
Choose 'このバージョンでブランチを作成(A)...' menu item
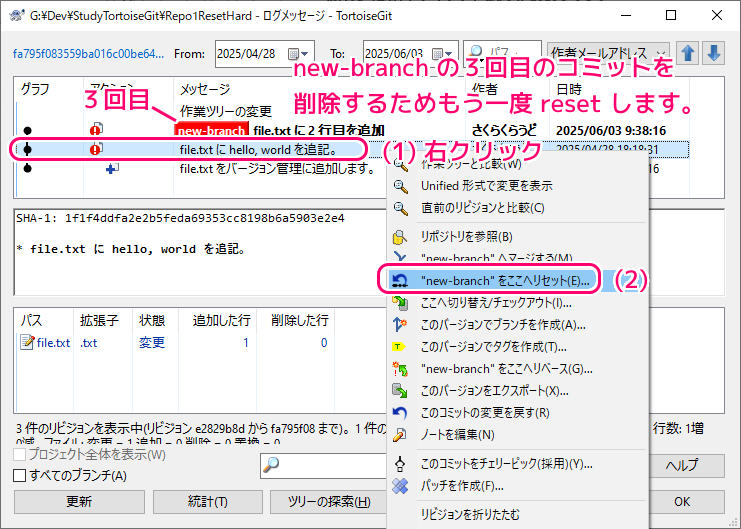pyautogui.click(x=517, y=325)
